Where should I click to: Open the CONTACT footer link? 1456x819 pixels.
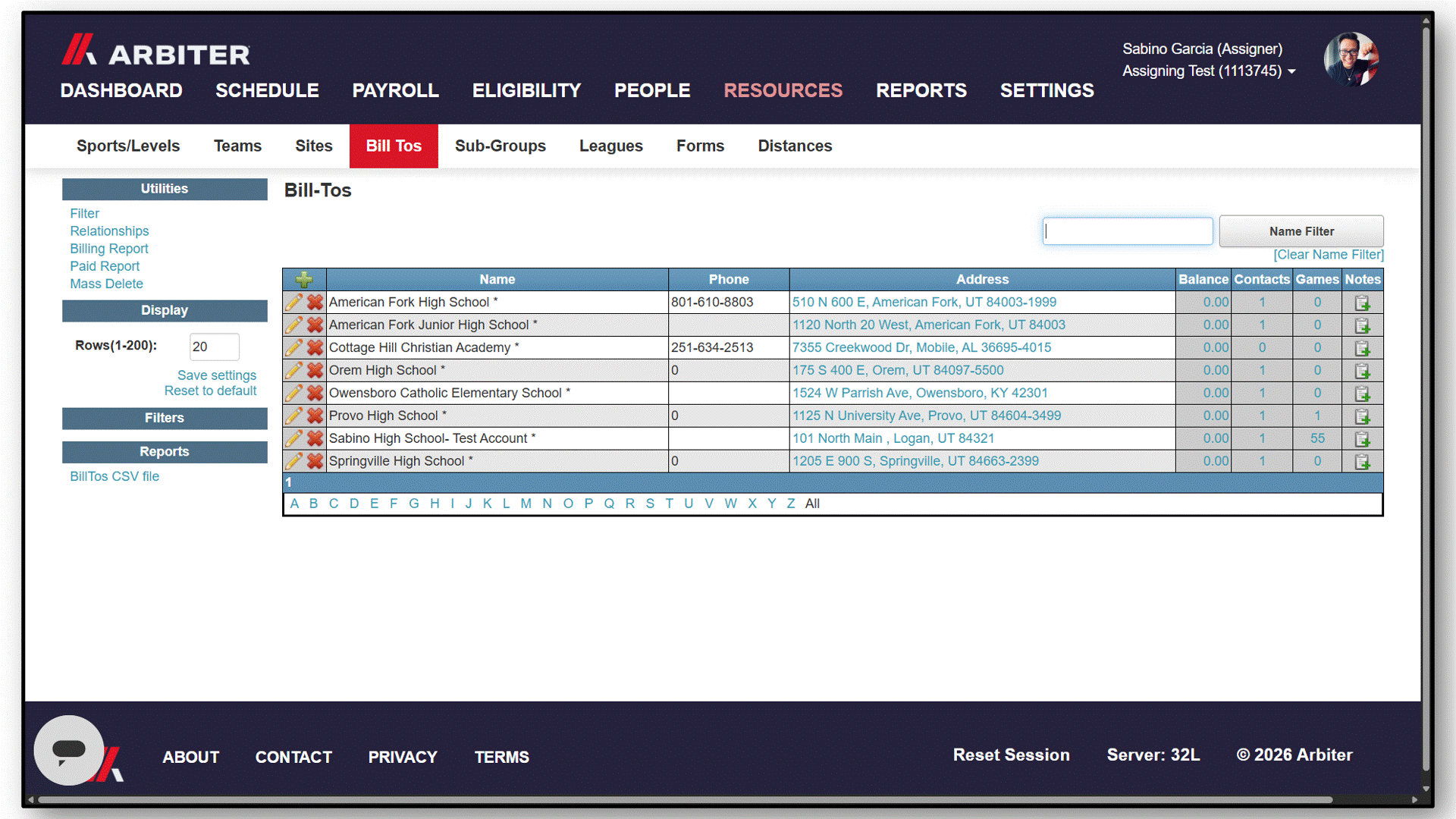[293, 757]
